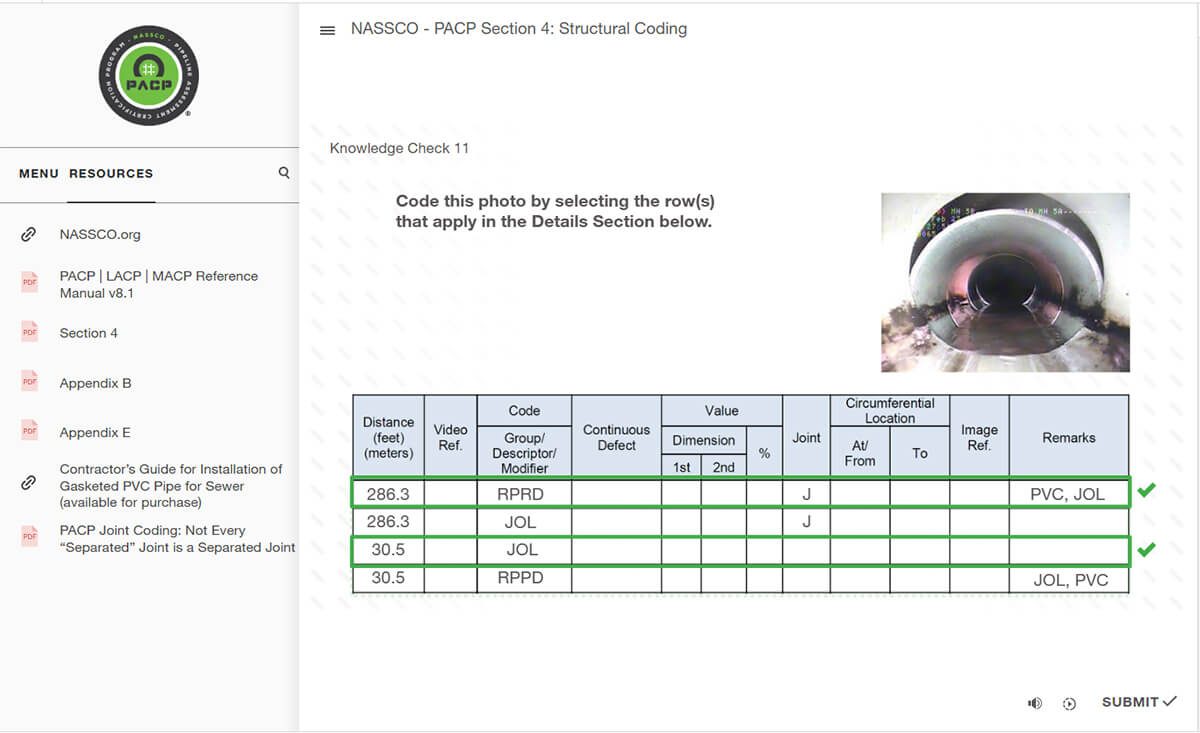Click the 'Distance (feet) (meters)' header

click(388, 437)
